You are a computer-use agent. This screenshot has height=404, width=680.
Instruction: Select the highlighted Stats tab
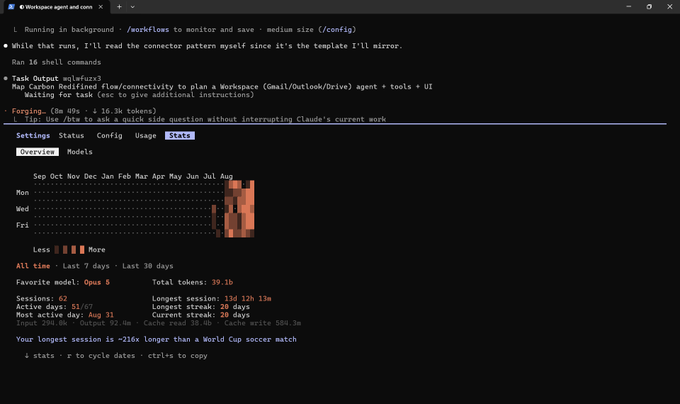coord(180,135)
